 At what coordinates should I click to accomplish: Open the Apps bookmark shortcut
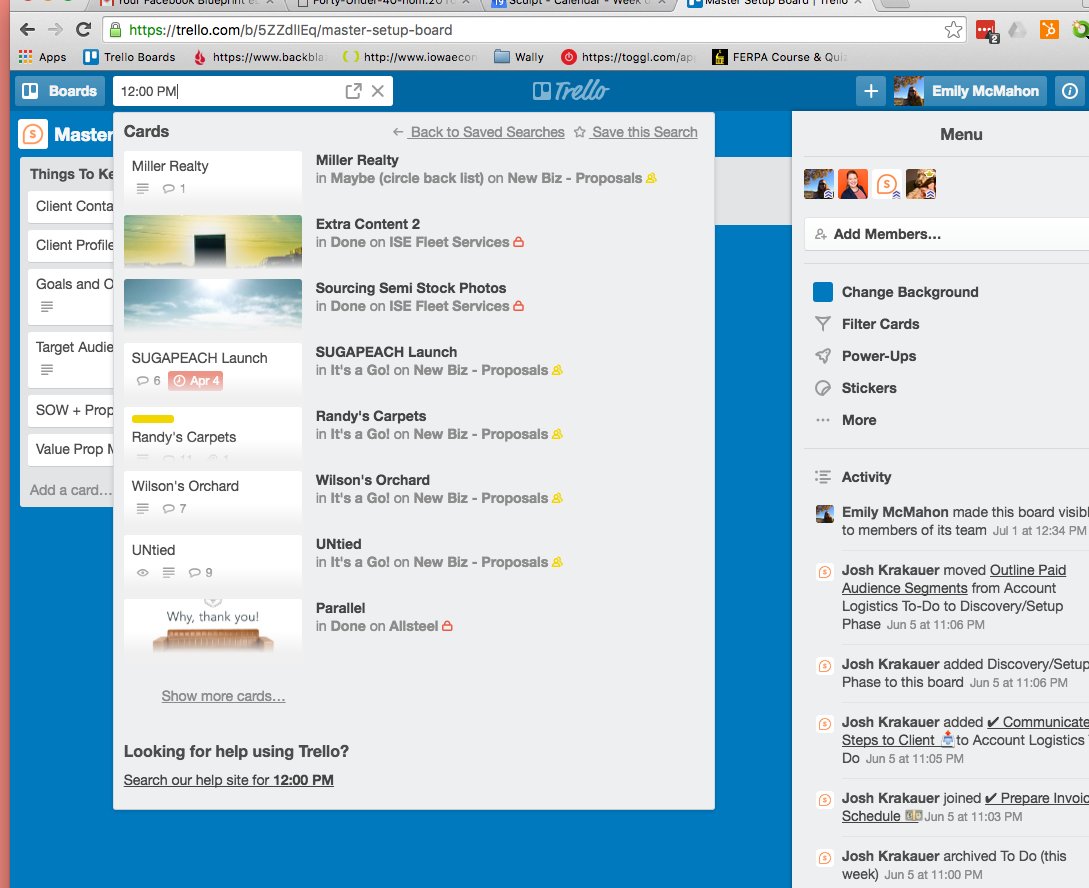point(42,57)
